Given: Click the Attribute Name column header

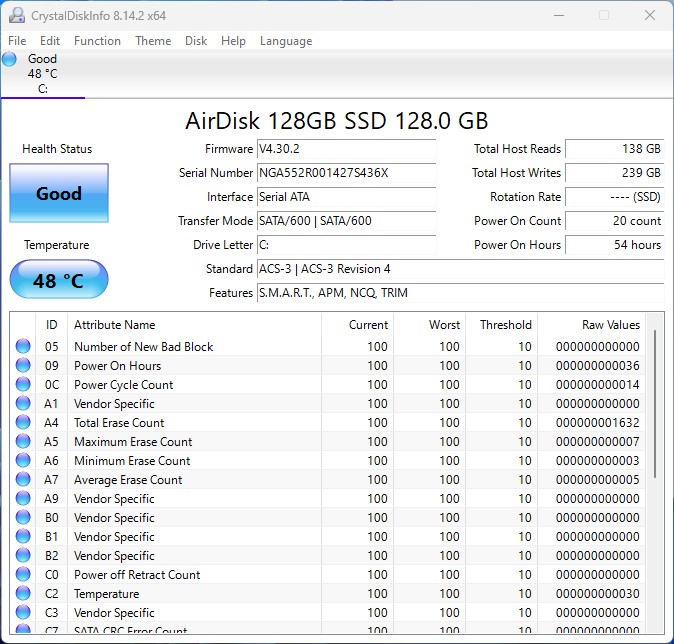Looking at the screenshot, I should pos(194,325).
